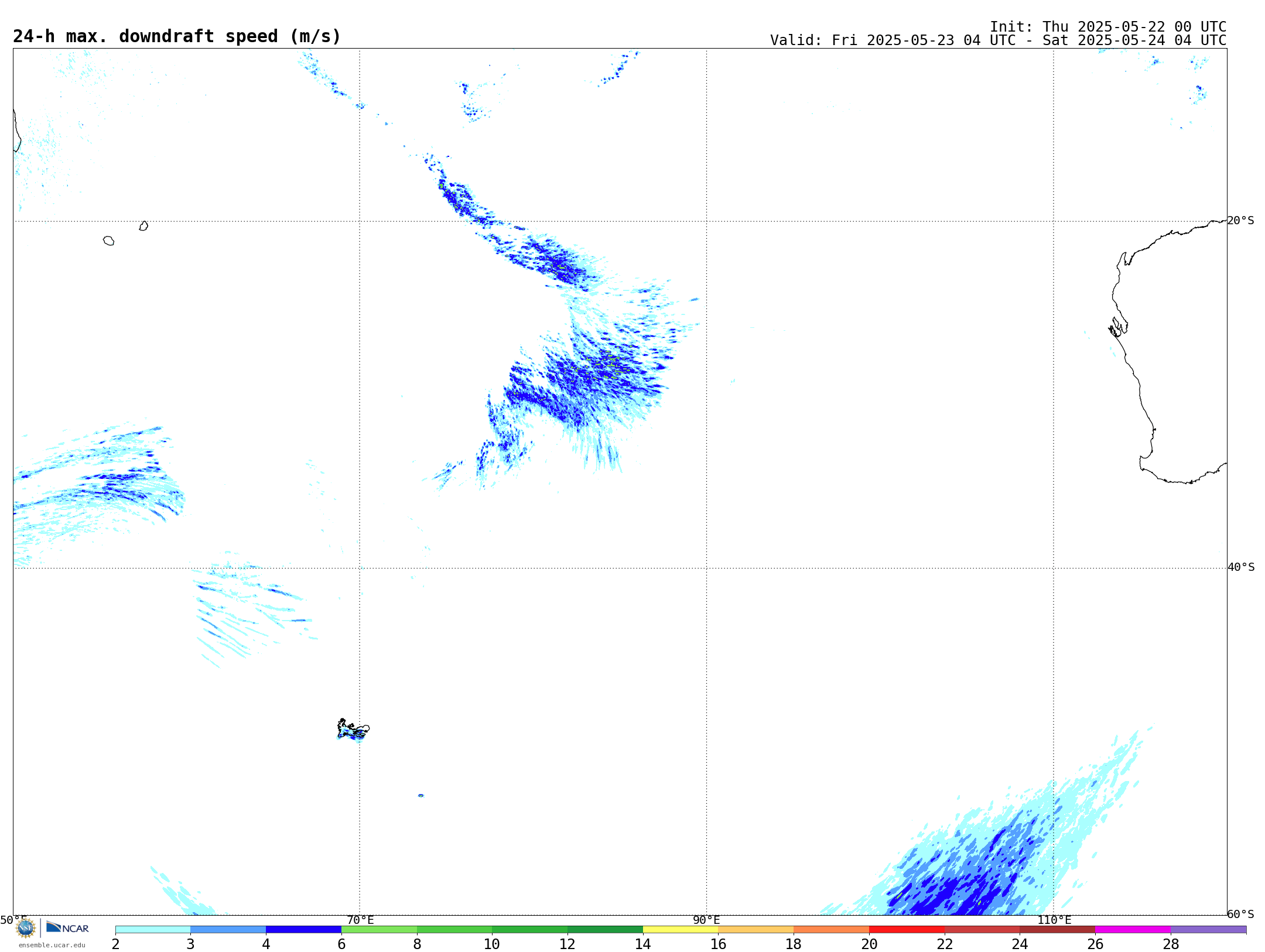Click the colorbar tick label '28'

tap(1171, 944)
